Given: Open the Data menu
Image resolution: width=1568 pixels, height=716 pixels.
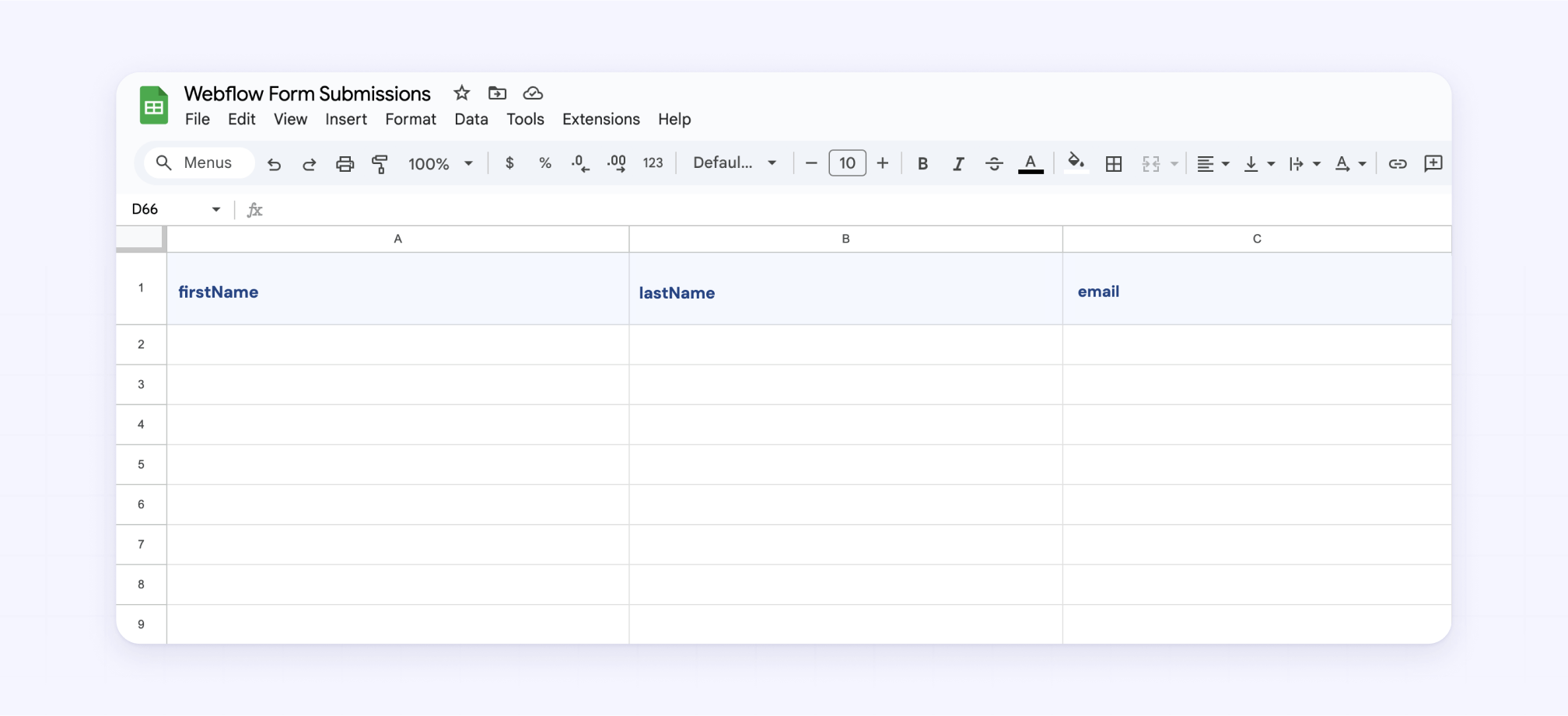Looking at the screenshot, I should [471, 119].
